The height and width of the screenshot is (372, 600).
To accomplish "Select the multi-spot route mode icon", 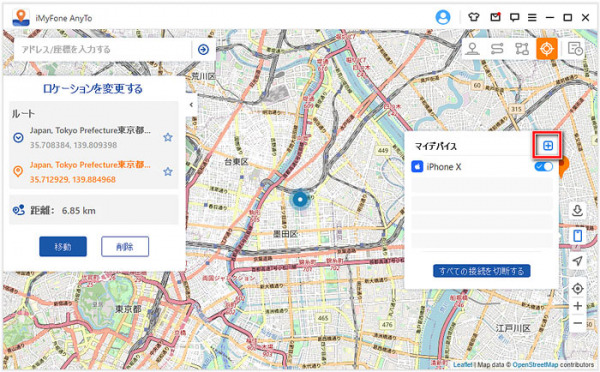I will click(522, 49).
